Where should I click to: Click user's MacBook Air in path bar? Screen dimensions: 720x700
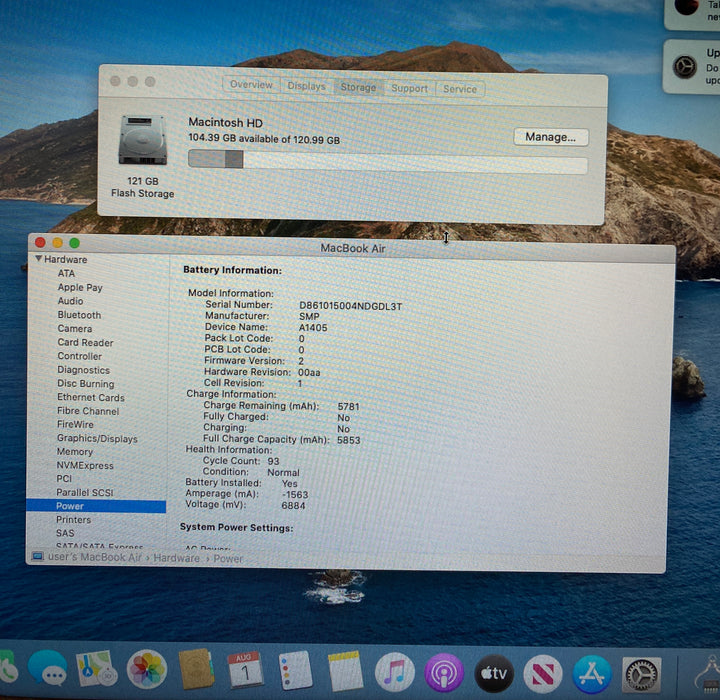tap(95, 557)
